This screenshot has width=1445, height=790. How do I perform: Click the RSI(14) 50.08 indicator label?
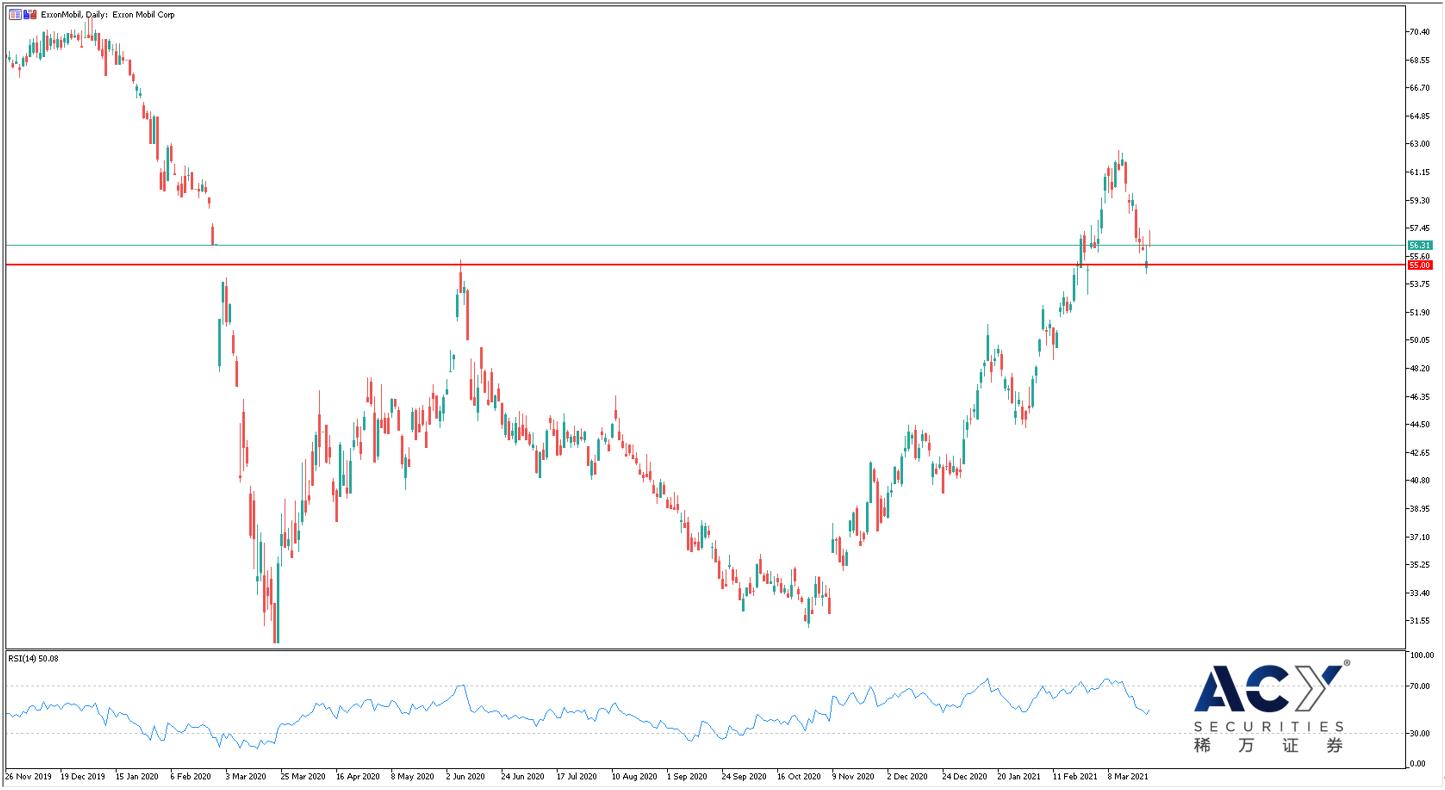34,658
